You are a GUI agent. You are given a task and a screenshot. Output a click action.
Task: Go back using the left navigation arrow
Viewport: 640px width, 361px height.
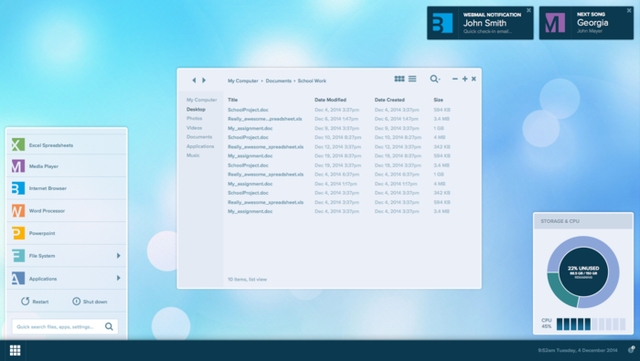[194, 80]
